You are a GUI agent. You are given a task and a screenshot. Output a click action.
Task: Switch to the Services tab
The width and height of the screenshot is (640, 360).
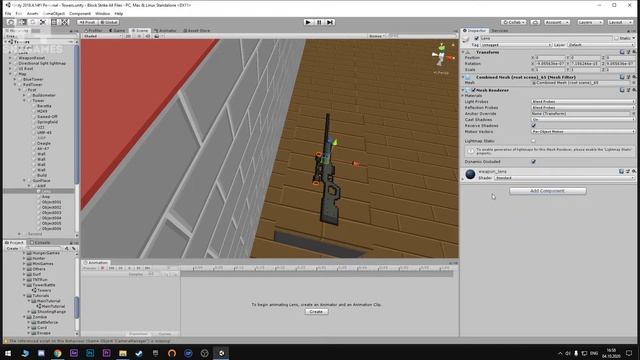pyautogui.click(x=500, y=31)
